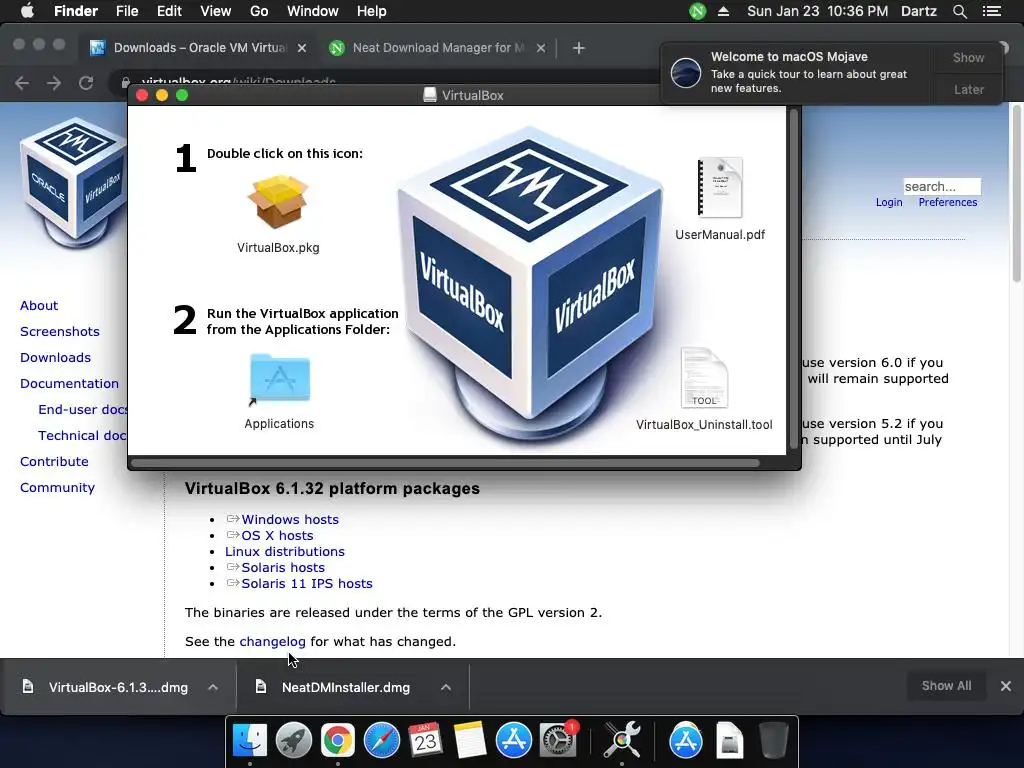Open the Window menu
The height and width of the screenshot is (768, 1024).
click(313, 11)
